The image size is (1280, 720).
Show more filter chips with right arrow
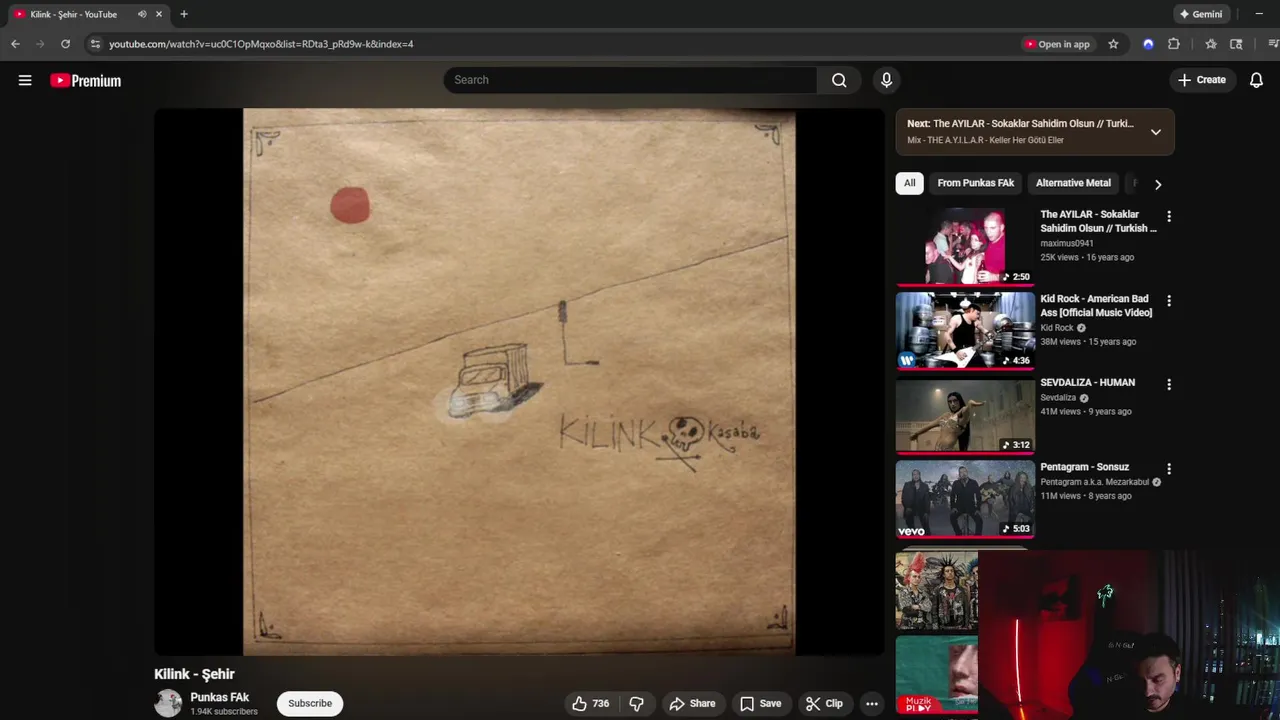coord(1158,184)
